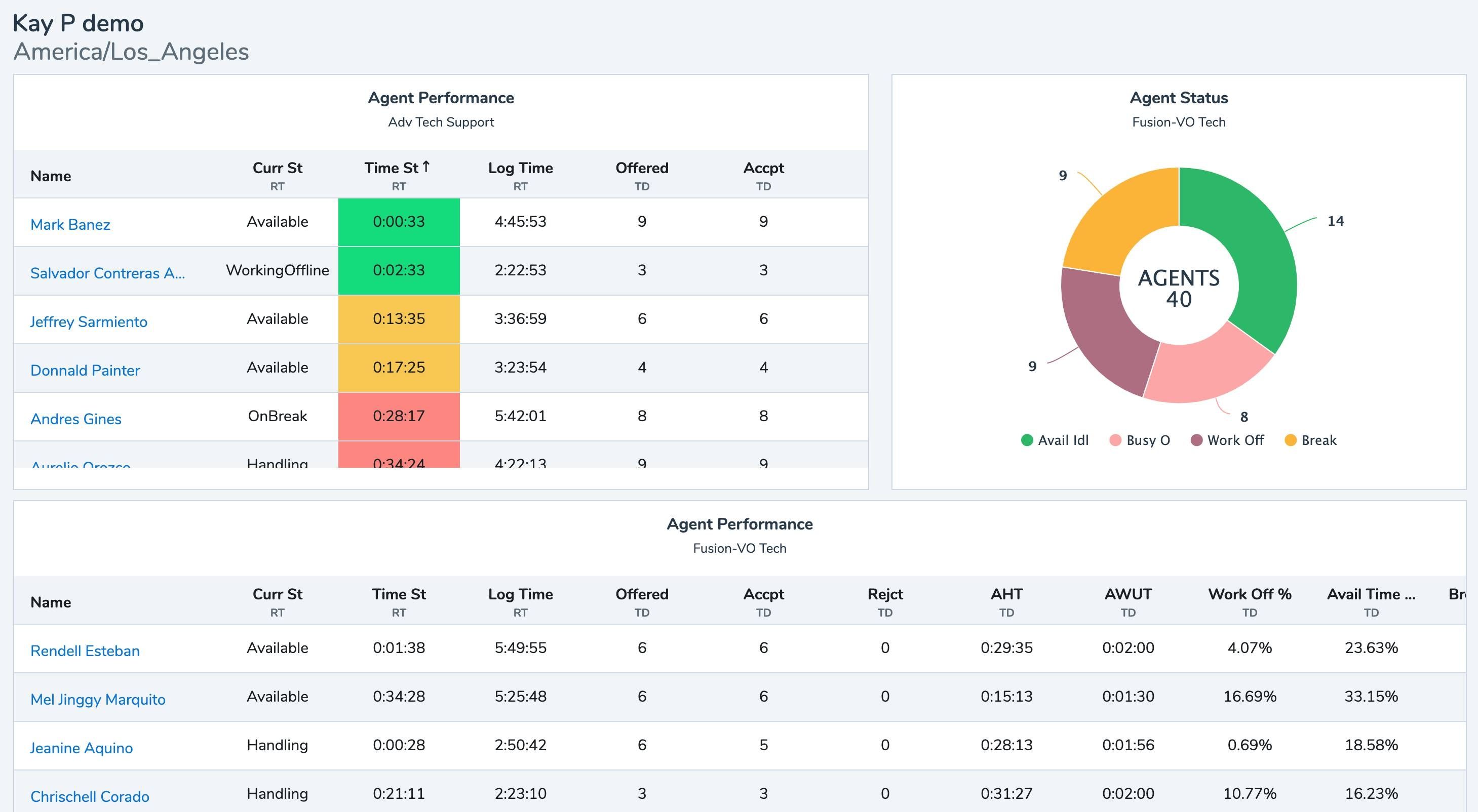
Task: Sort Adv Tech Support table by Offered
Action: pyautogui.click(x=642, y=168)
